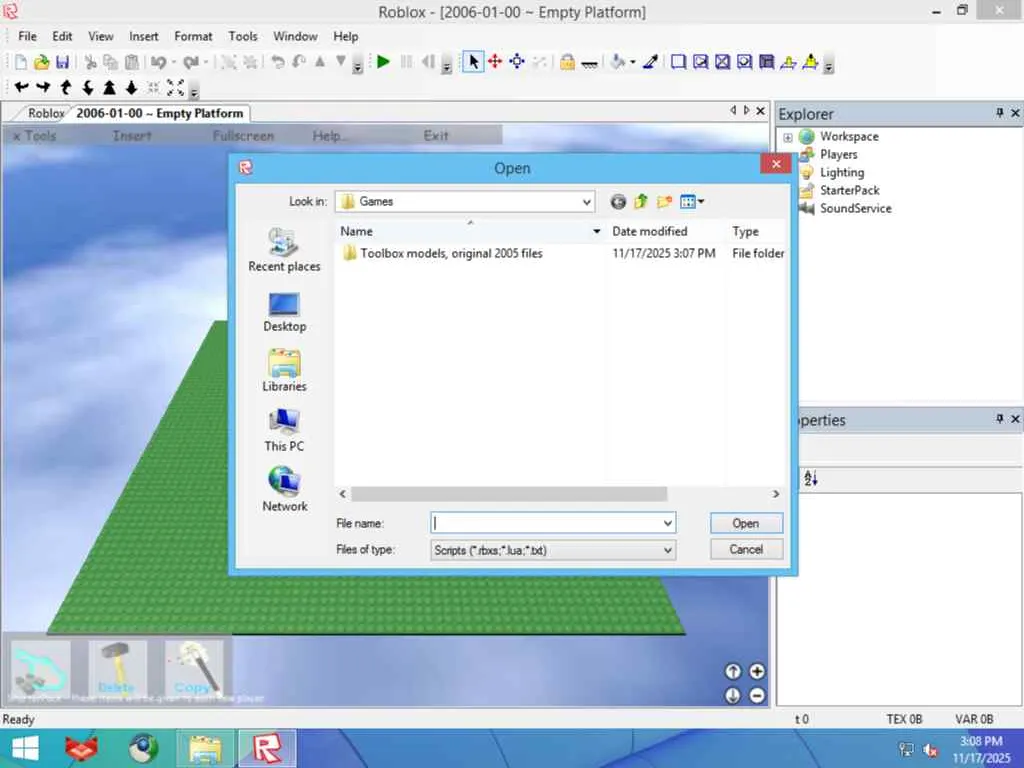The width and height of the screenshot is (1024, 768).
Task: Pin the Explorer panel
Action: click(x=999, y=114)
